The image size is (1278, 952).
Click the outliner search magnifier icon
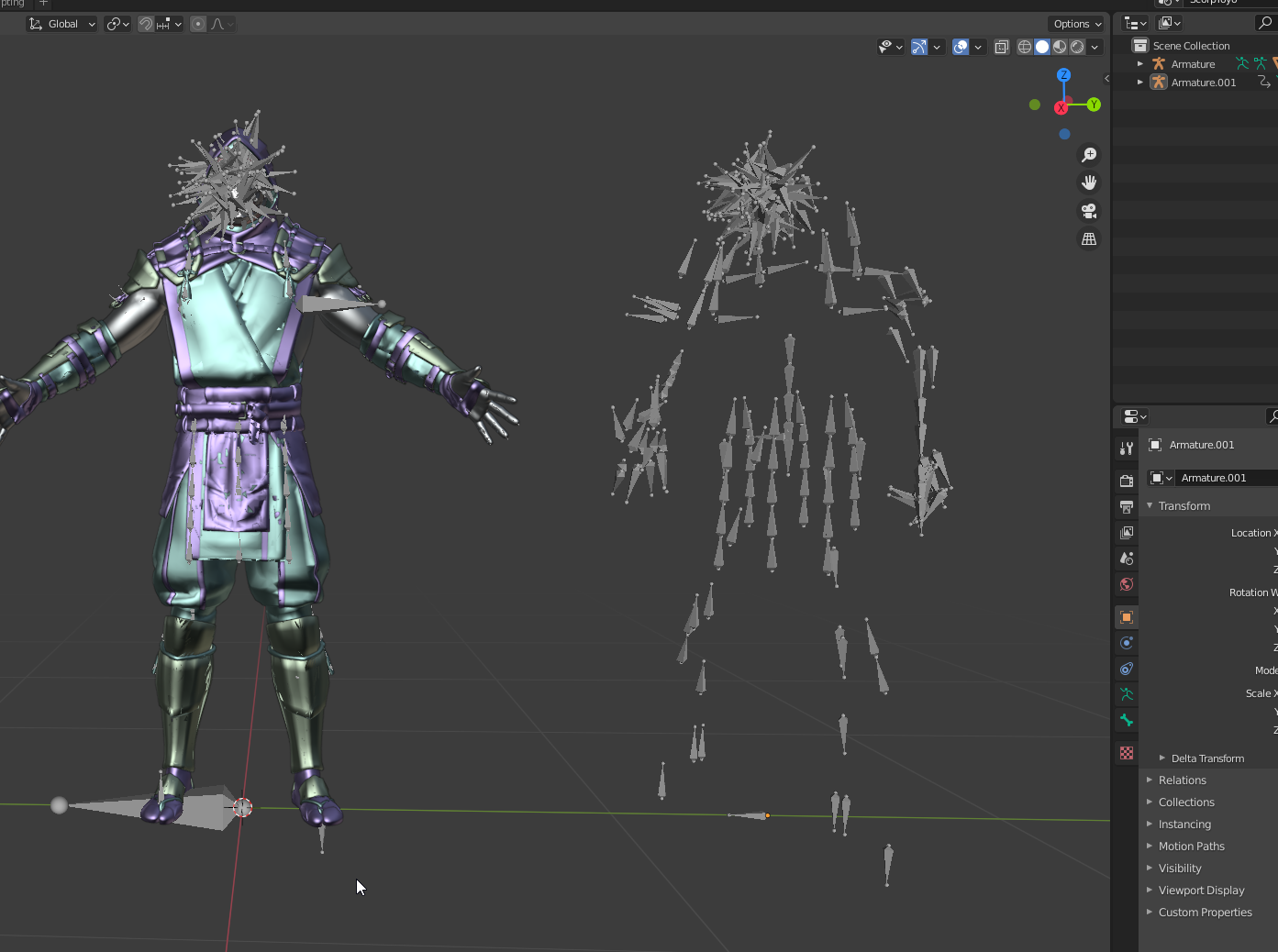[1266, 23]
